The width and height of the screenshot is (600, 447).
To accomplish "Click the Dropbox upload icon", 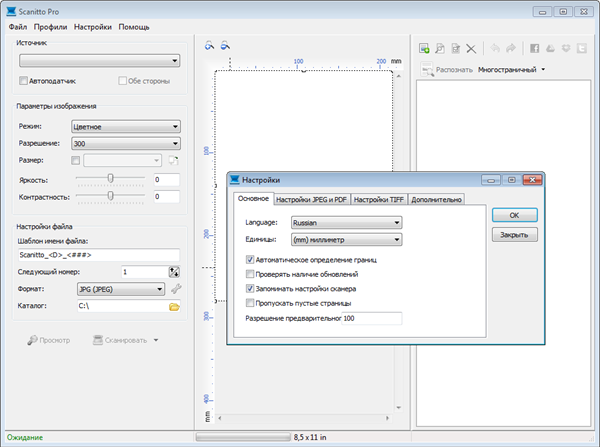I will pos(566,47).
